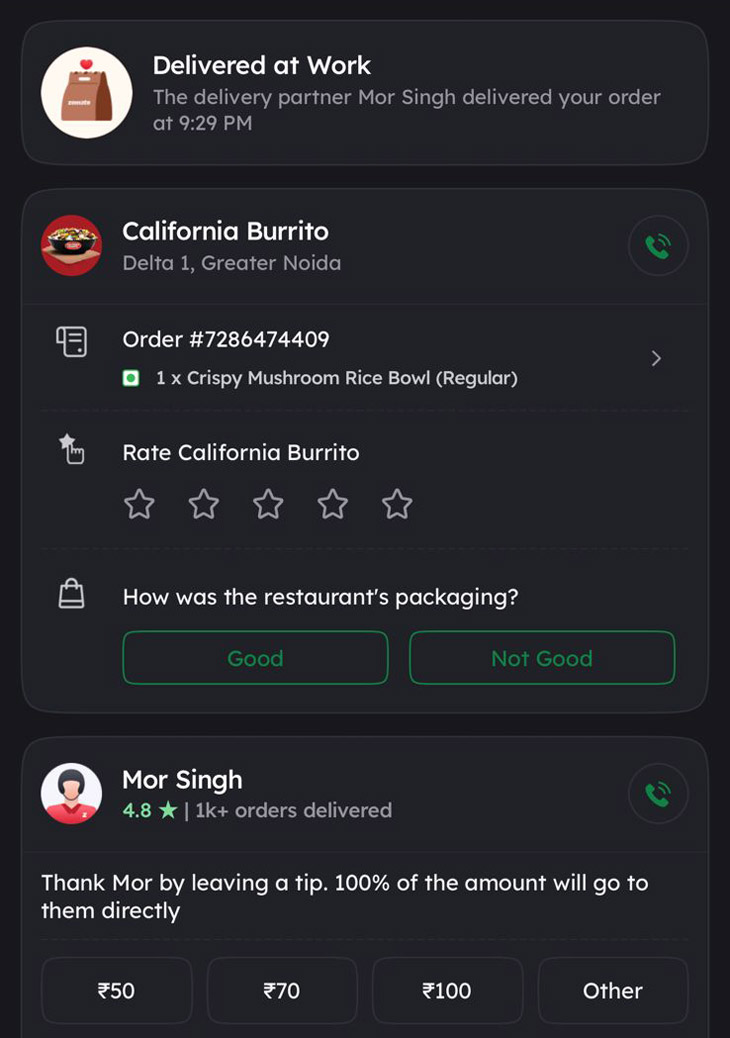Tap the order receipt icon
730x1038 pixels.
[71, 342]
